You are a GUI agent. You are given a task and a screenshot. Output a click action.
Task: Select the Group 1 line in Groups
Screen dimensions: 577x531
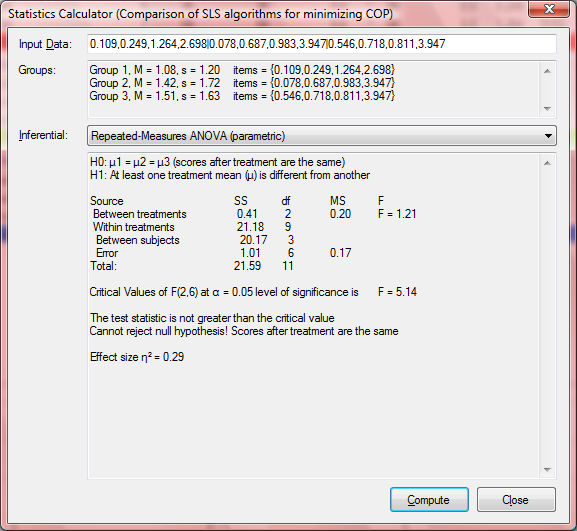[x=242, y=70]
